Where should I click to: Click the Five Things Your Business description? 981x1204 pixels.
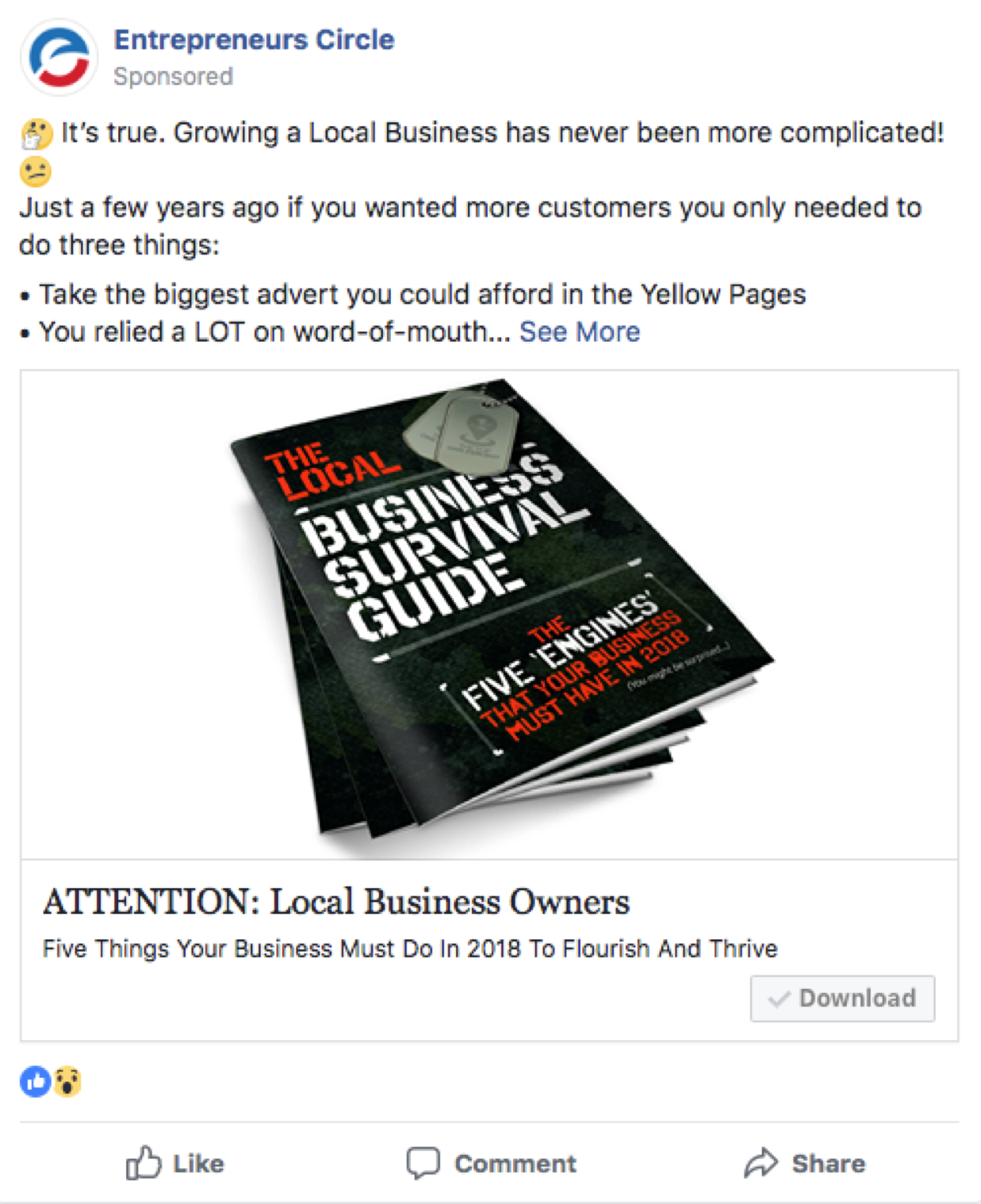pyautogui.click(x=410, y=949)
